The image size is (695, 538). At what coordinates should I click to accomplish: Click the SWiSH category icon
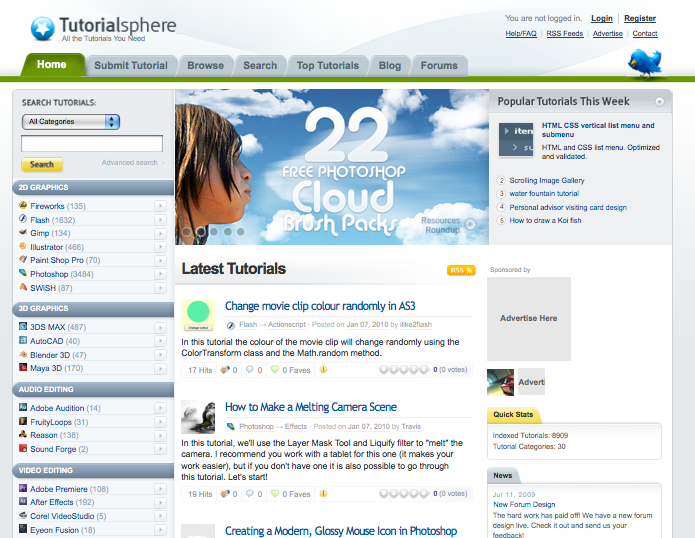coord(23,287)
